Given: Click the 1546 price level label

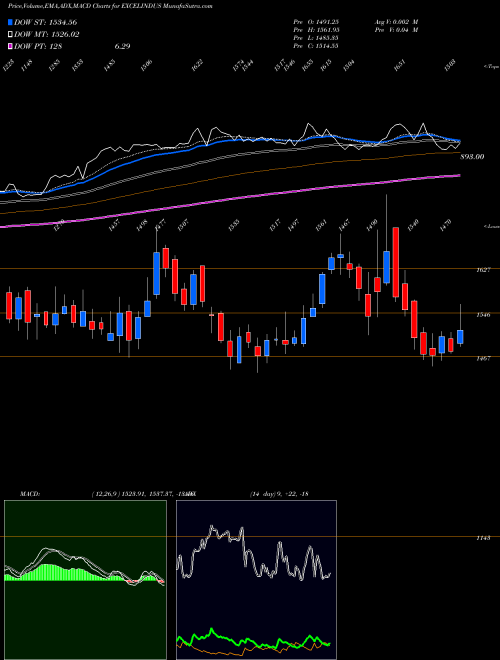Looking at the screenshot, I should click(x=483, y=314).
